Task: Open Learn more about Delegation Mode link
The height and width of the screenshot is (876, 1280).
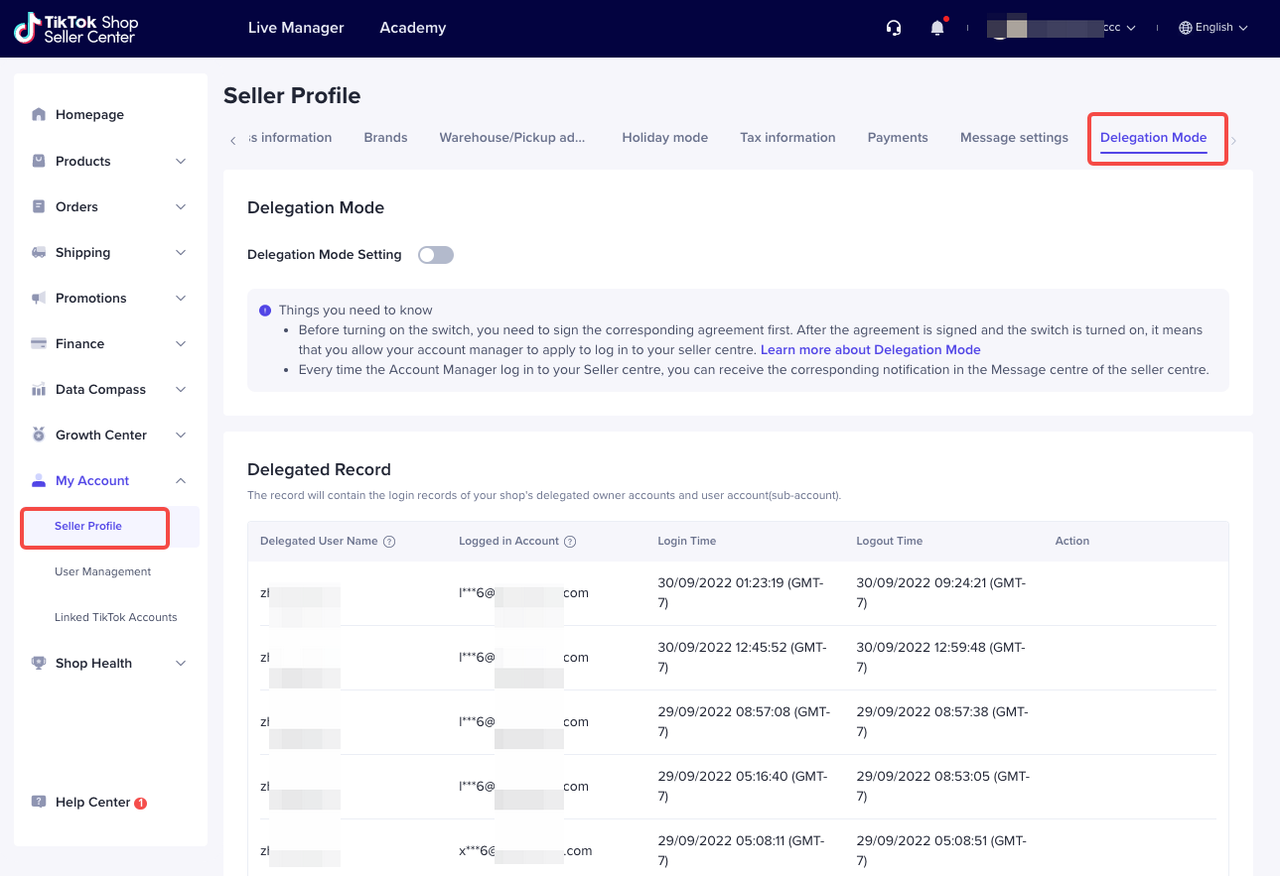Action: [x=870, y=350]
